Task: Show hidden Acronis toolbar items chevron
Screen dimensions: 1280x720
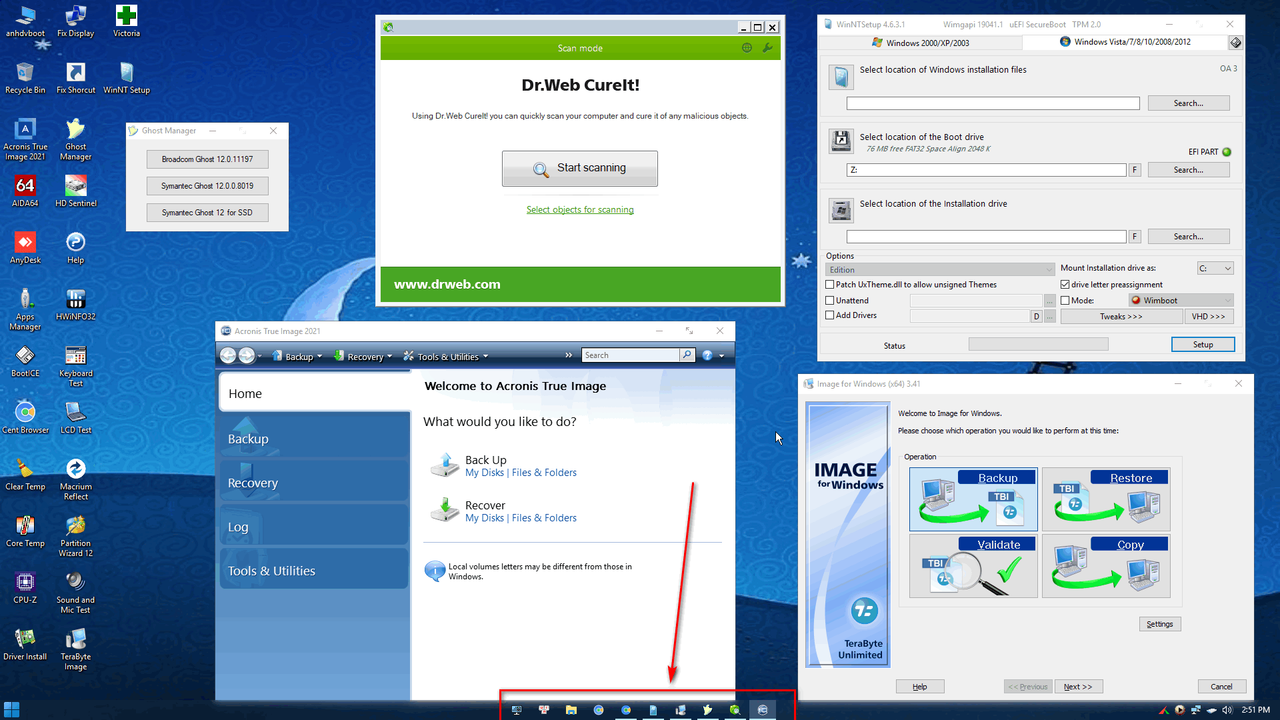Action: [569, 355]
